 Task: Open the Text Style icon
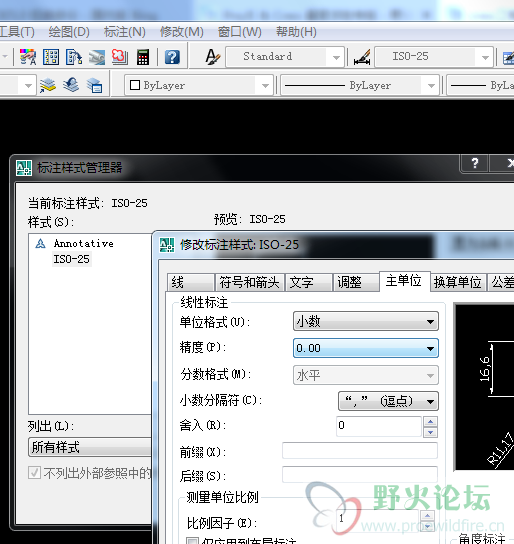[x=213, y=57]
